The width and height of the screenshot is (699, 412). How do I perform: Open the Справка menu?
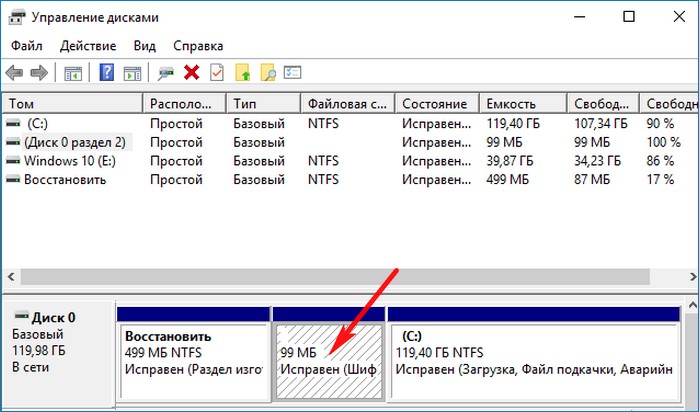(x=198, y=46)
